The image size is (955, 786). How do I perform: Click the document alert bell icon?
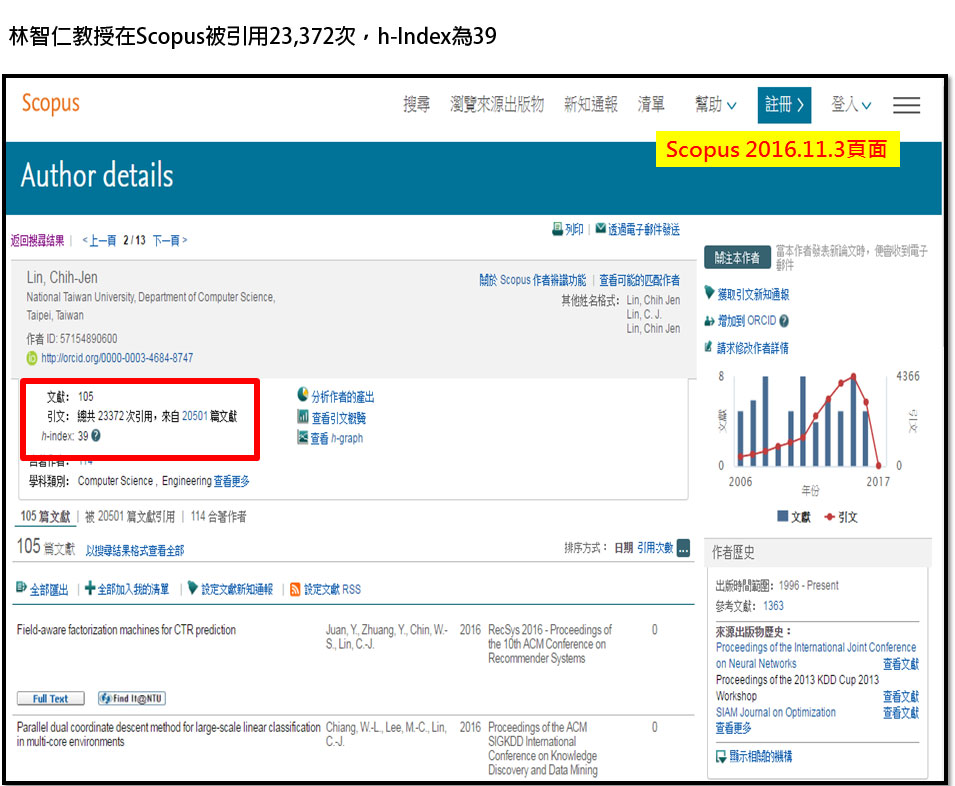(193, 588)
